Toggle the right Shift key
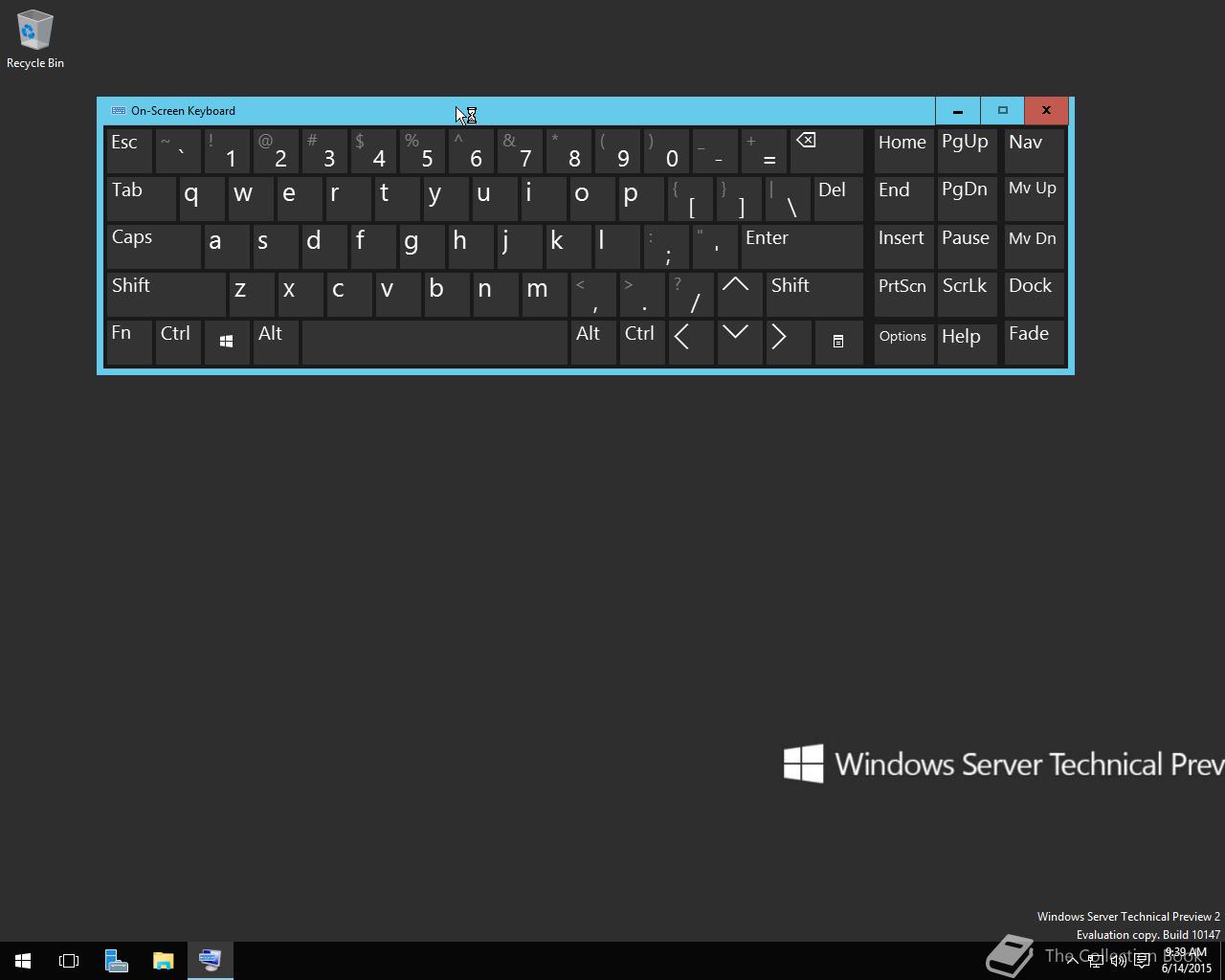1225x980 pixels. [814, 295]
